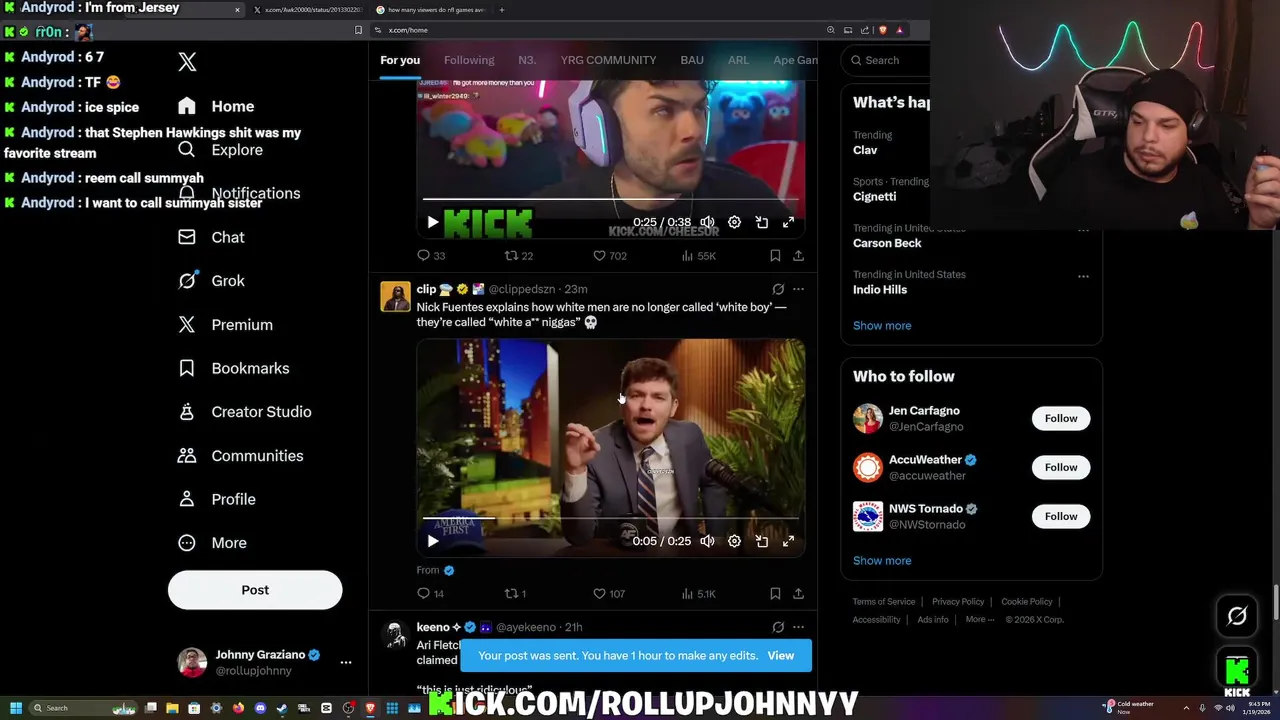Switch to the For you tab

pos(400,60)
